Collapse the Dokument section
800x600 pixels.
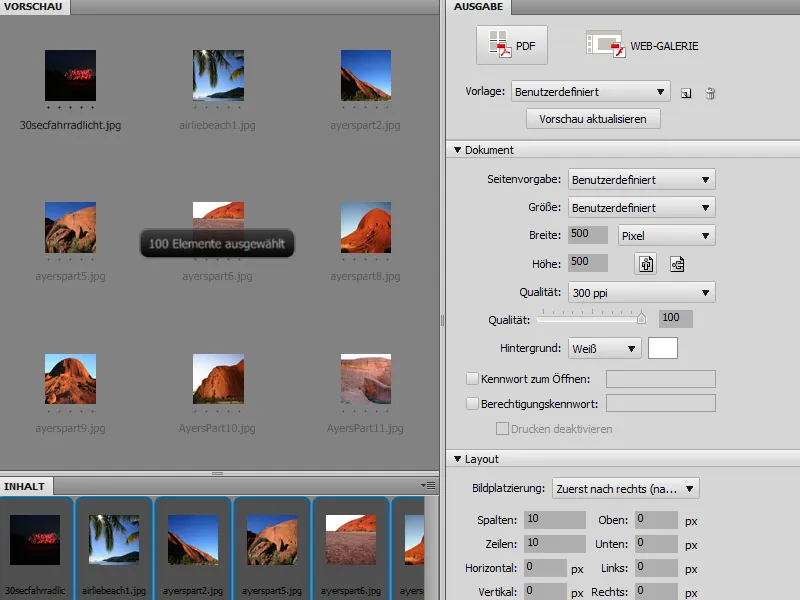(x=458, y=150)
